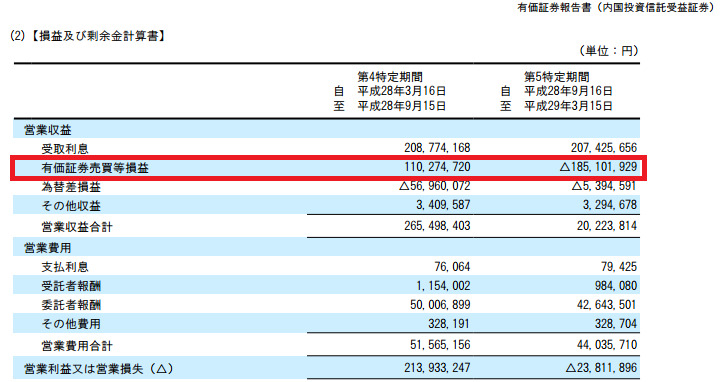This screenshot has width=722, height=382.
Task: Select the row label その他収益
Action: coord(71,206)
